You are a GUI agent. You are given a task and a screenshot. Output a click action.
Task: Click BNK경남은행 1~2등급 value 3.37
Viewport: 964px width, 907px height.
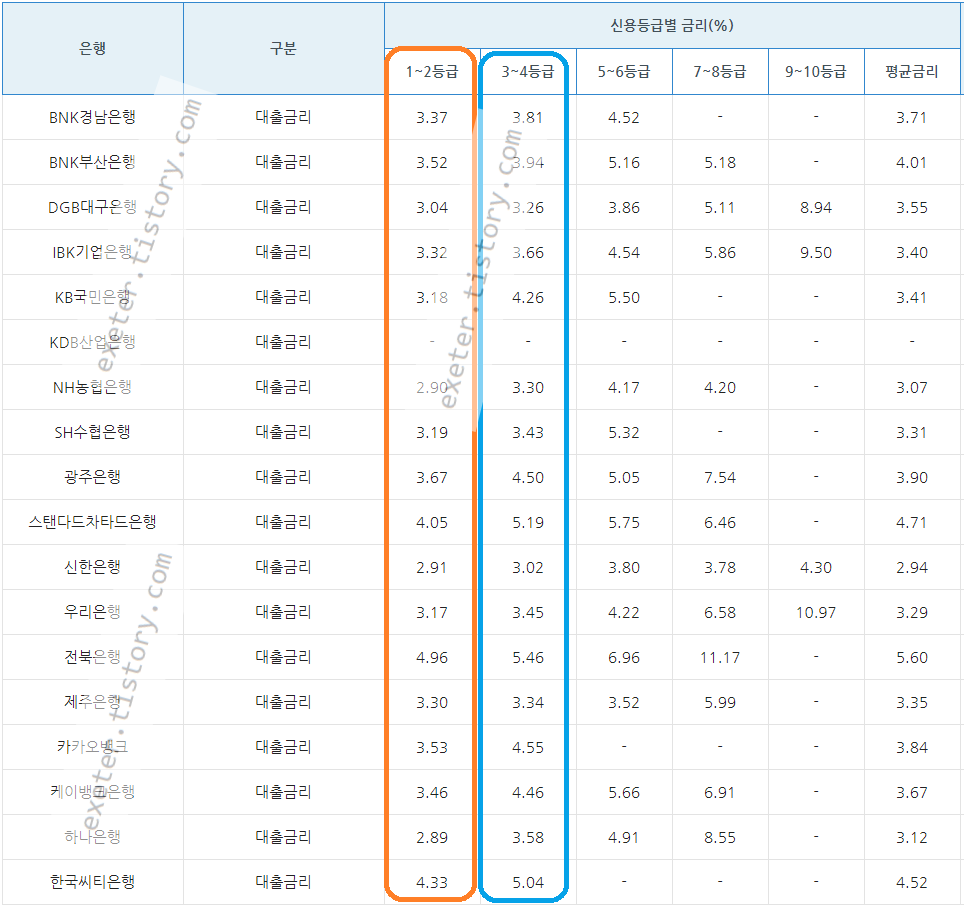click(432, 117)
